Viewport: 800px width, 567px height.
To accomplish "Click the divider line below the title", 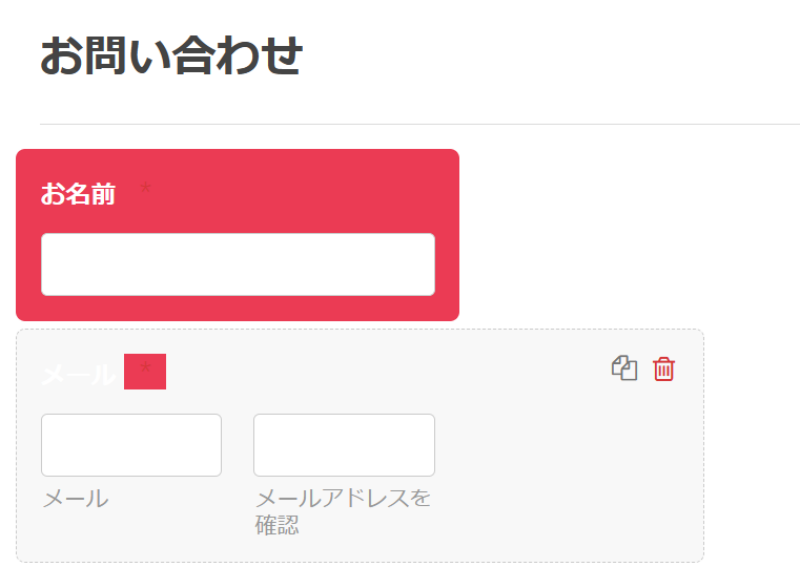I will point(419,124).
